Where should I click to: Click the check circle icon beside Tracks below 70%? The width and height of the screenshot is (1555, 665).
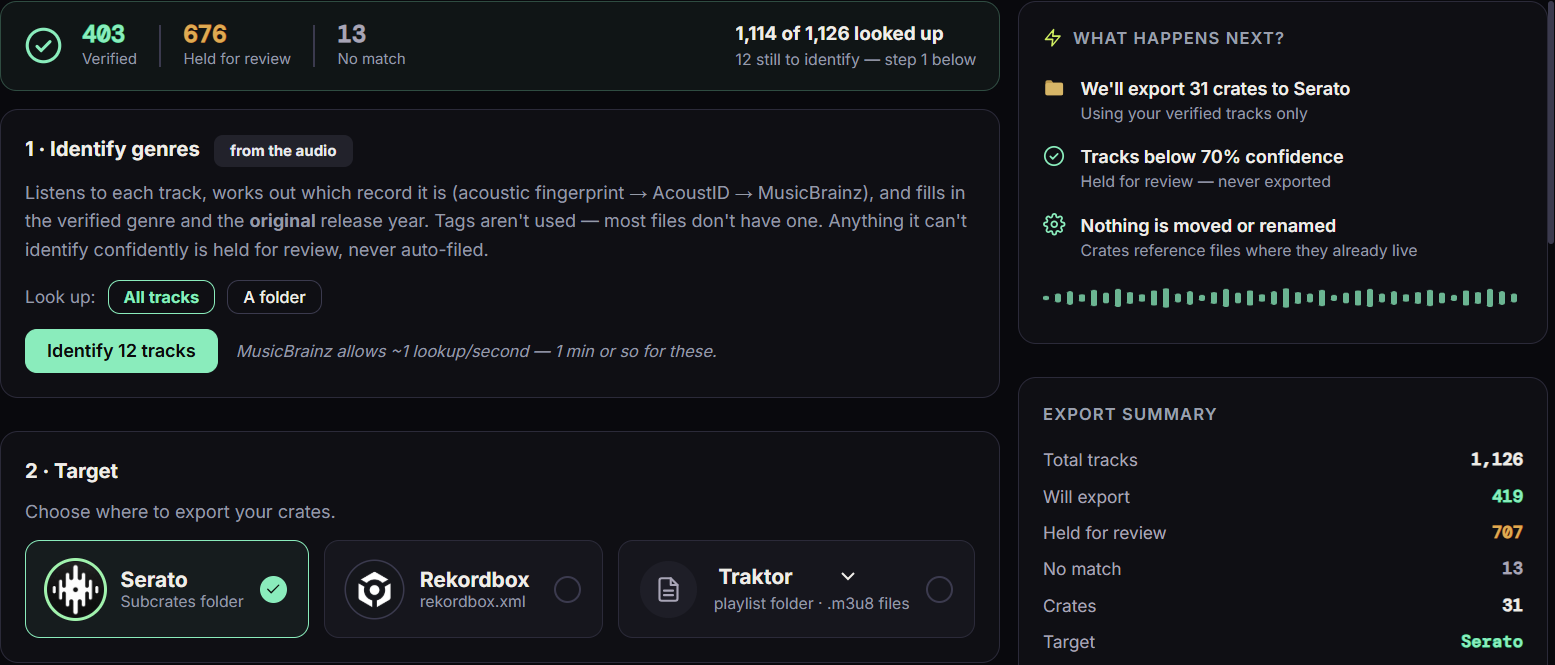click(x=1054, y=156)
